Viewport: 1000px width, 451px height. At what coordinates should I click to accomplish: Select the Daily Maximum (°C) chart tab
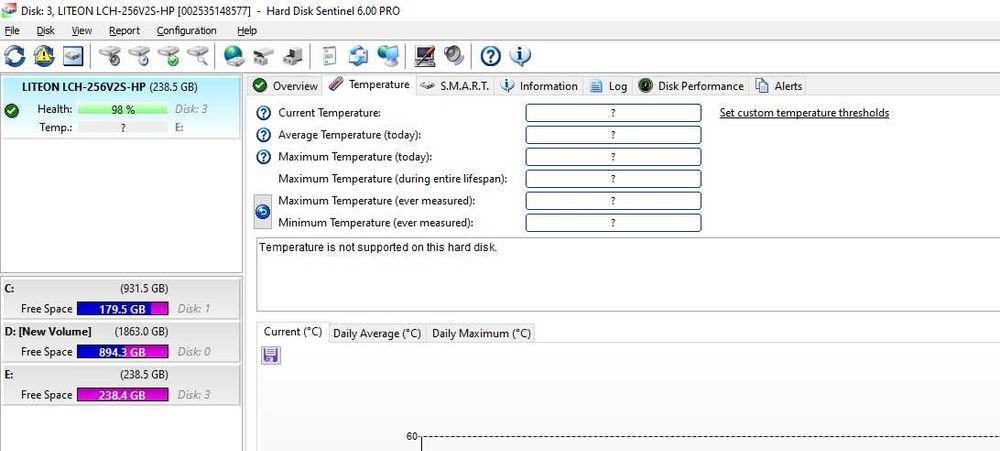click(481, 333)
